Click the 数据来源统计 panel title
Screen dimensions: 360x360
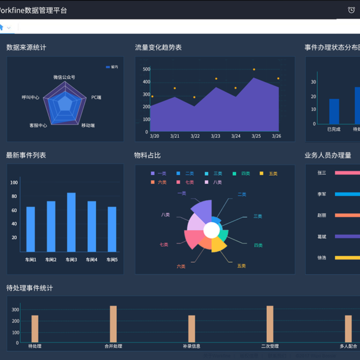pos(26,48)
